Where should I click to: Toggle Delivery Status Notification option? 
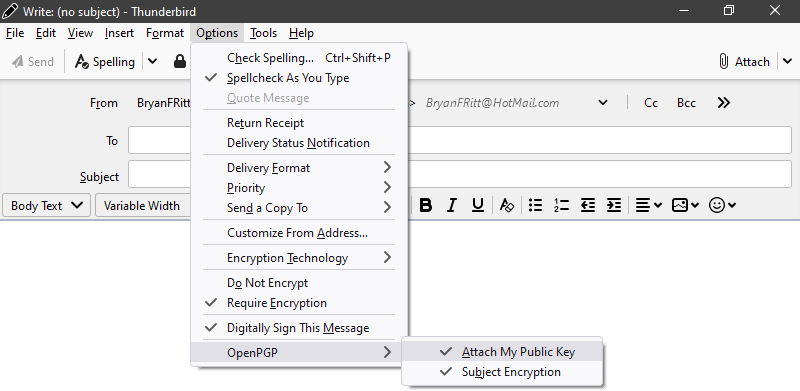tap(298, 143)
